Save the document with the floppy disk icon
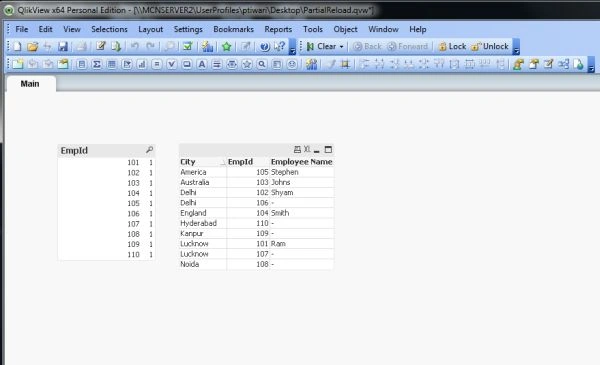This screenshot has width=600, height=365. coord(63,46)
